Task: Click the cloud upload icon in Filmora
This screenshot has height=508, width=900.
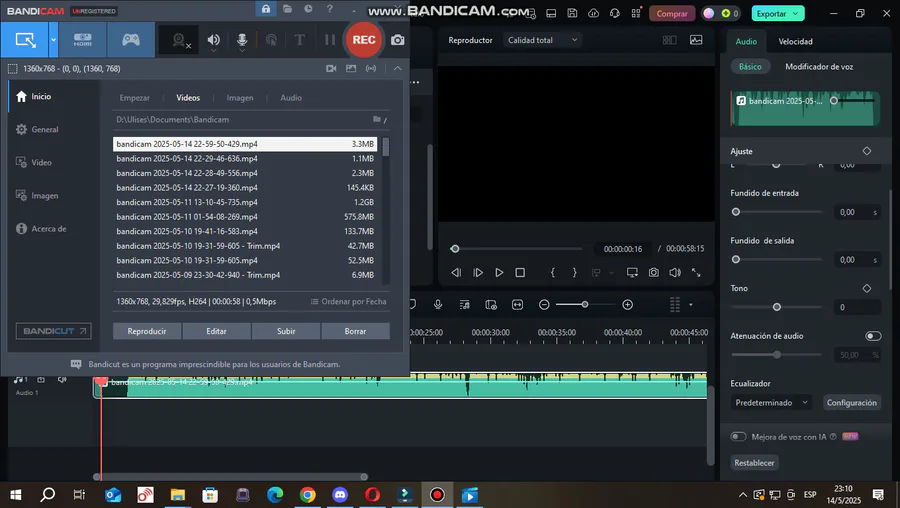Action: point(593,13)
